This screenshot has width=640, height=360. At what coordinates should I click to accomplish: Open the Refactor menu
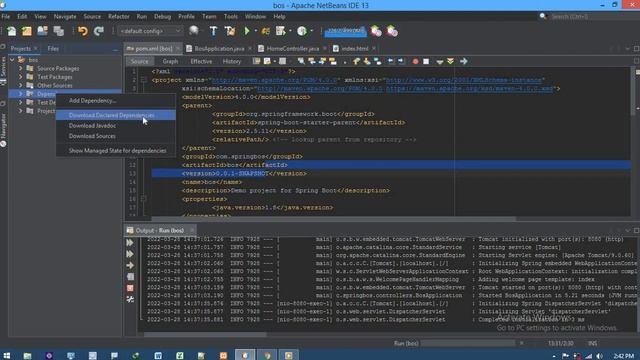click(x=118, y=16)
